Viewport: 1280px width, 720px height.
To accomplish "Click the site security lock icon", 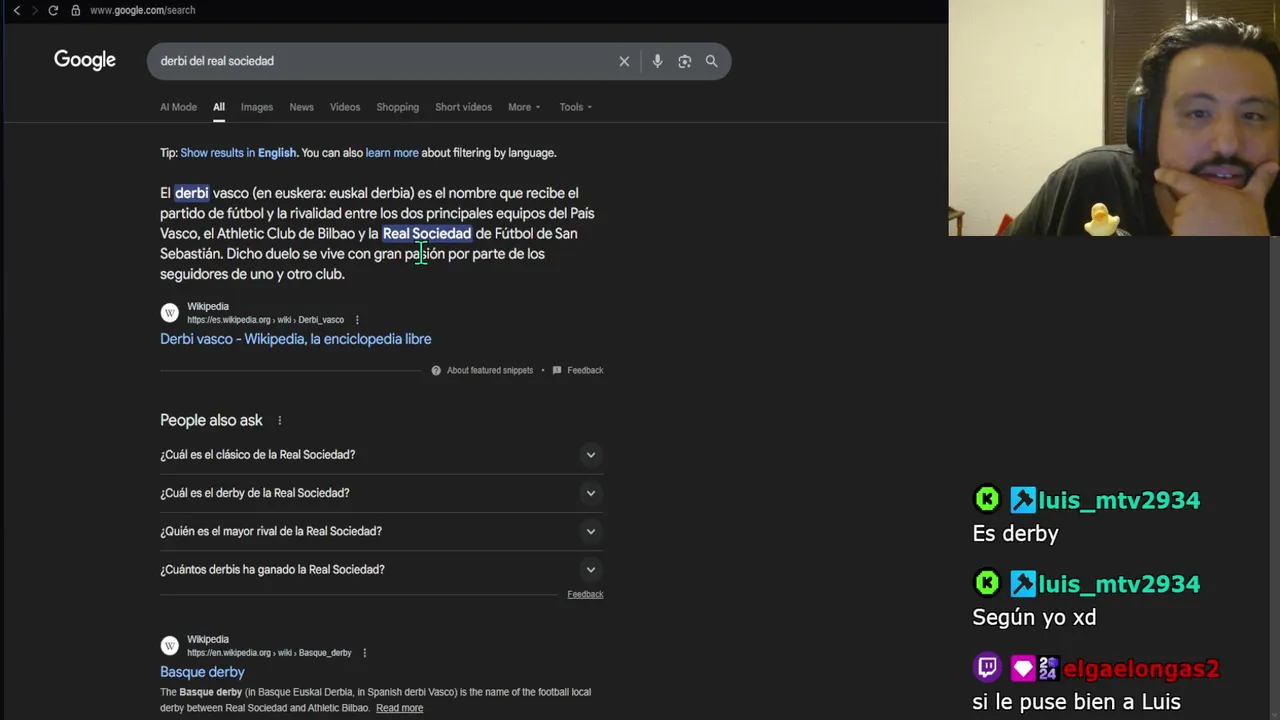I will 75,10.
